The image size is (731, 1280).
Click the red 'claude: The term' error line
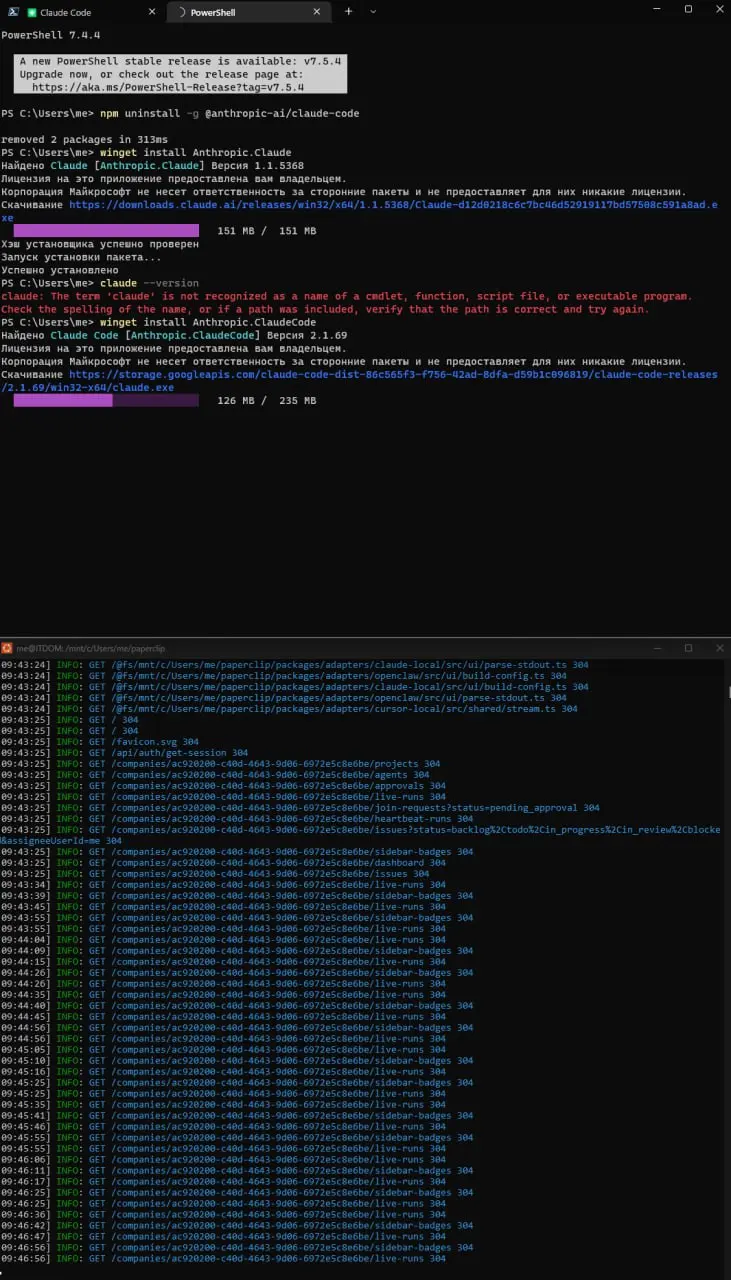(346, 296)
